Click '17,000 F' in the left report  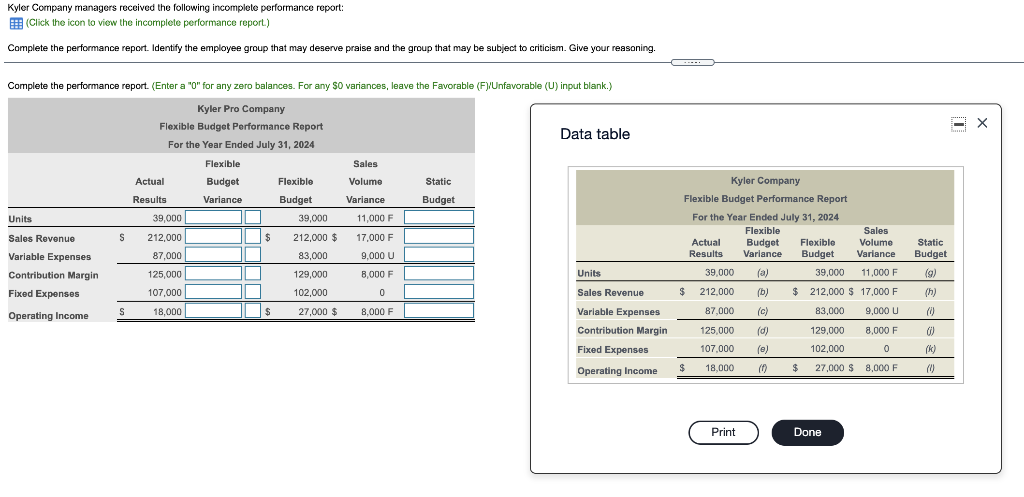pos(375,238)
